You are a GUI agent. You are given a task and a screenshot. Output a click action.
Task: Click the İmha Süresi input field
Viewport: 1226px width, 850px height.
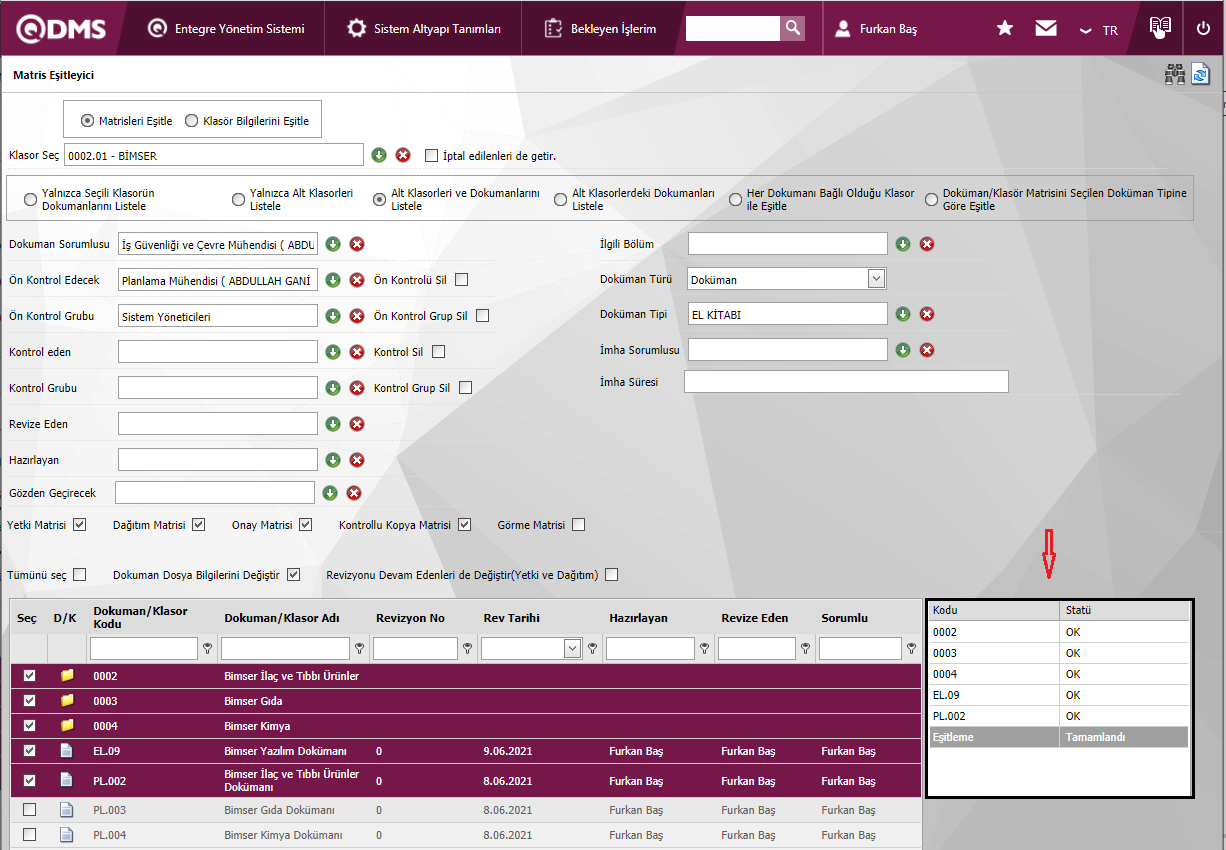[x=846, y=382]
